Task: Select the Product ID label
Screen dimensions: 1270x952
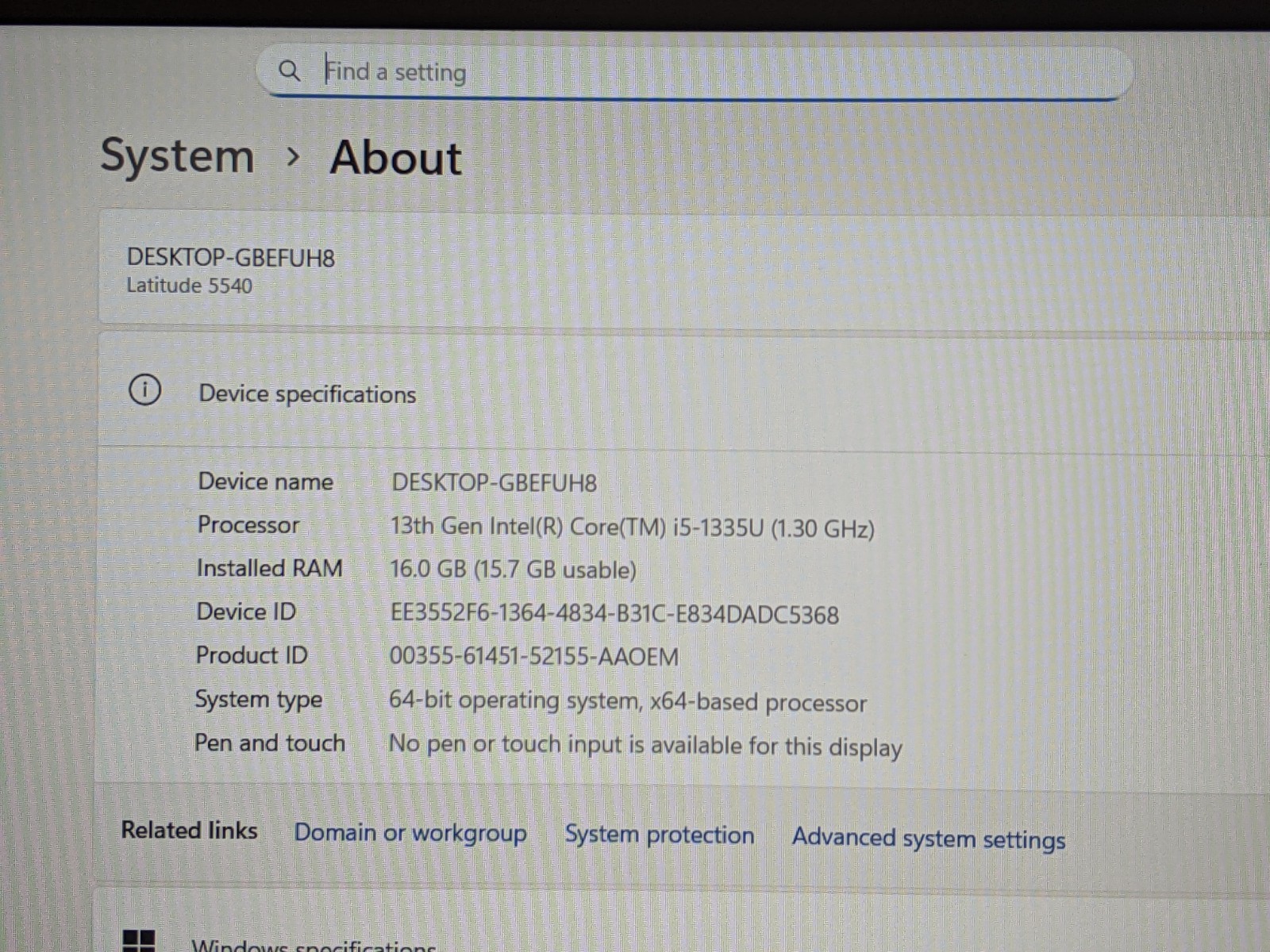Action: click(252, 655)
